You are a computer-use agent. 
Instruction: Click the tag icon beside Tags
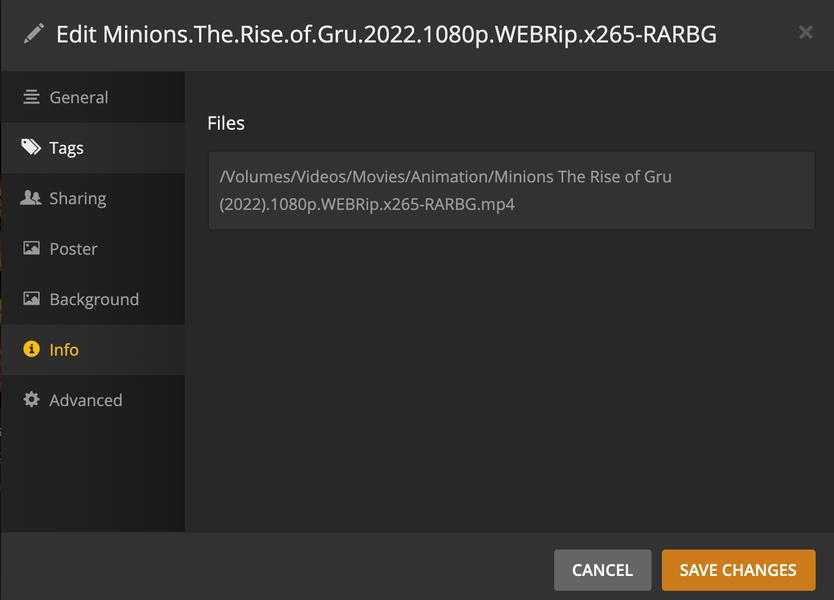(31, 148)
